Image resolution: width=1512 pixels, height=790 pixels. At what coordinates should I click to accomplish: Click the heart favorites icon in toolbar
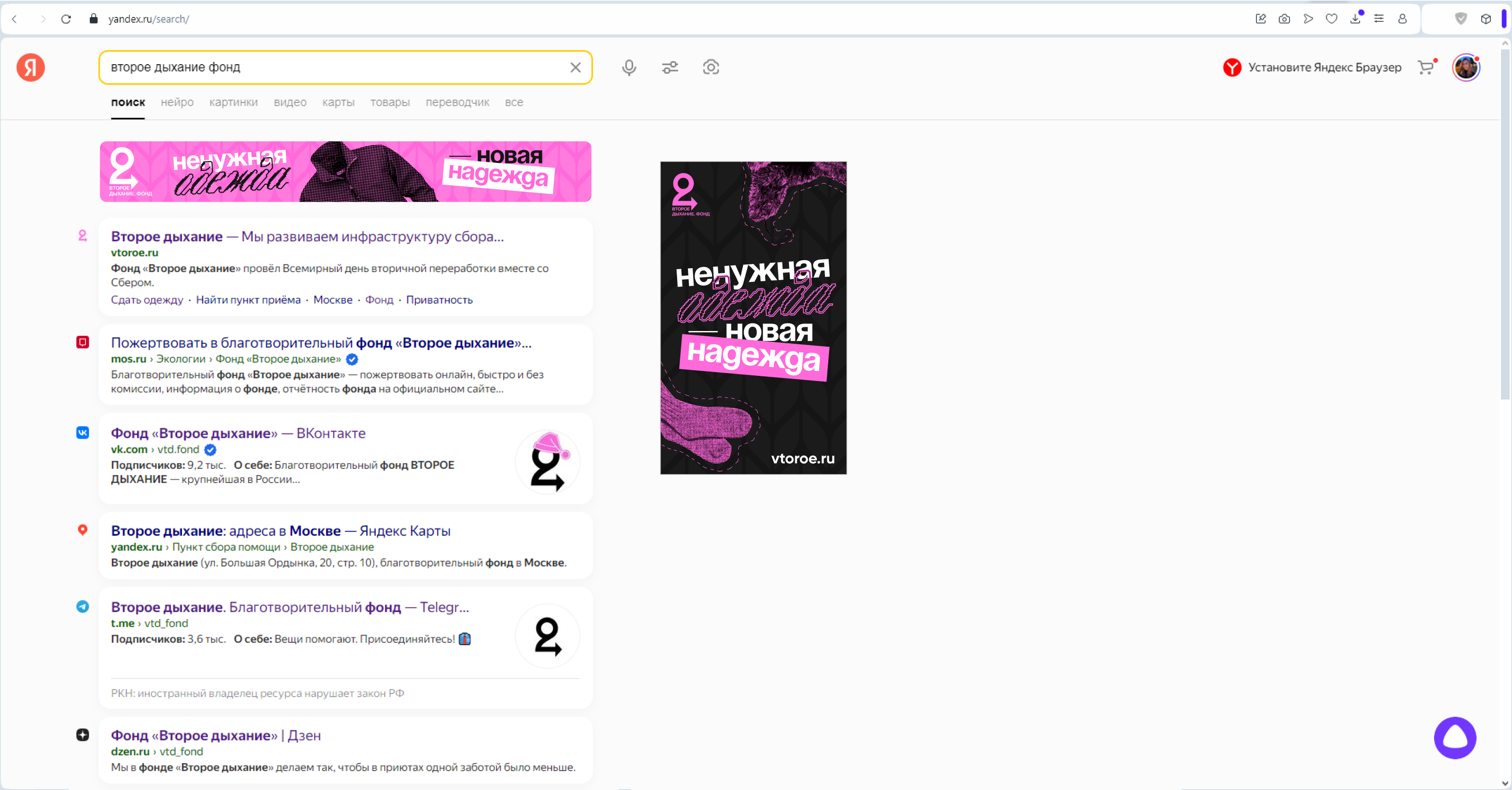coord(1331,19)
